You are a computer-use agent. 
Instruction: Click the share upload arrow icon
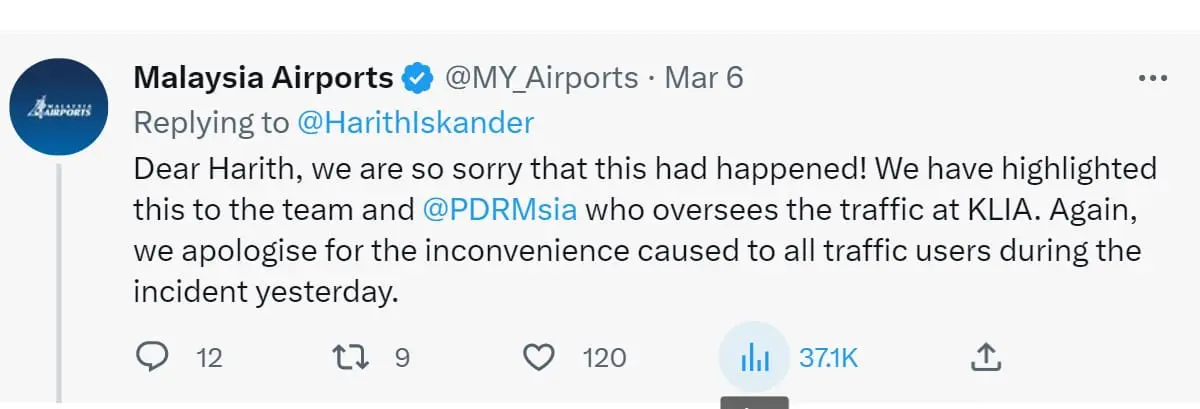coord(986,357)
